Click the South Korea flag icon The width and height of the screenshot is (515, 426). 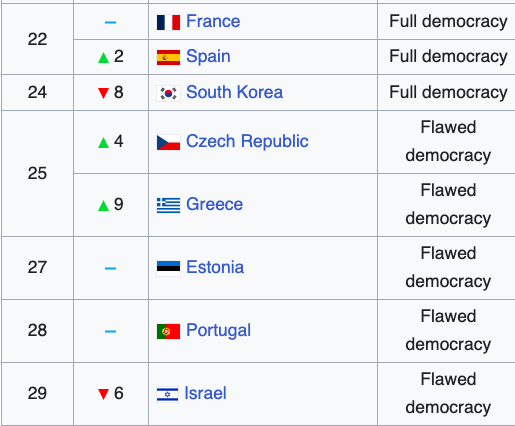168,93
